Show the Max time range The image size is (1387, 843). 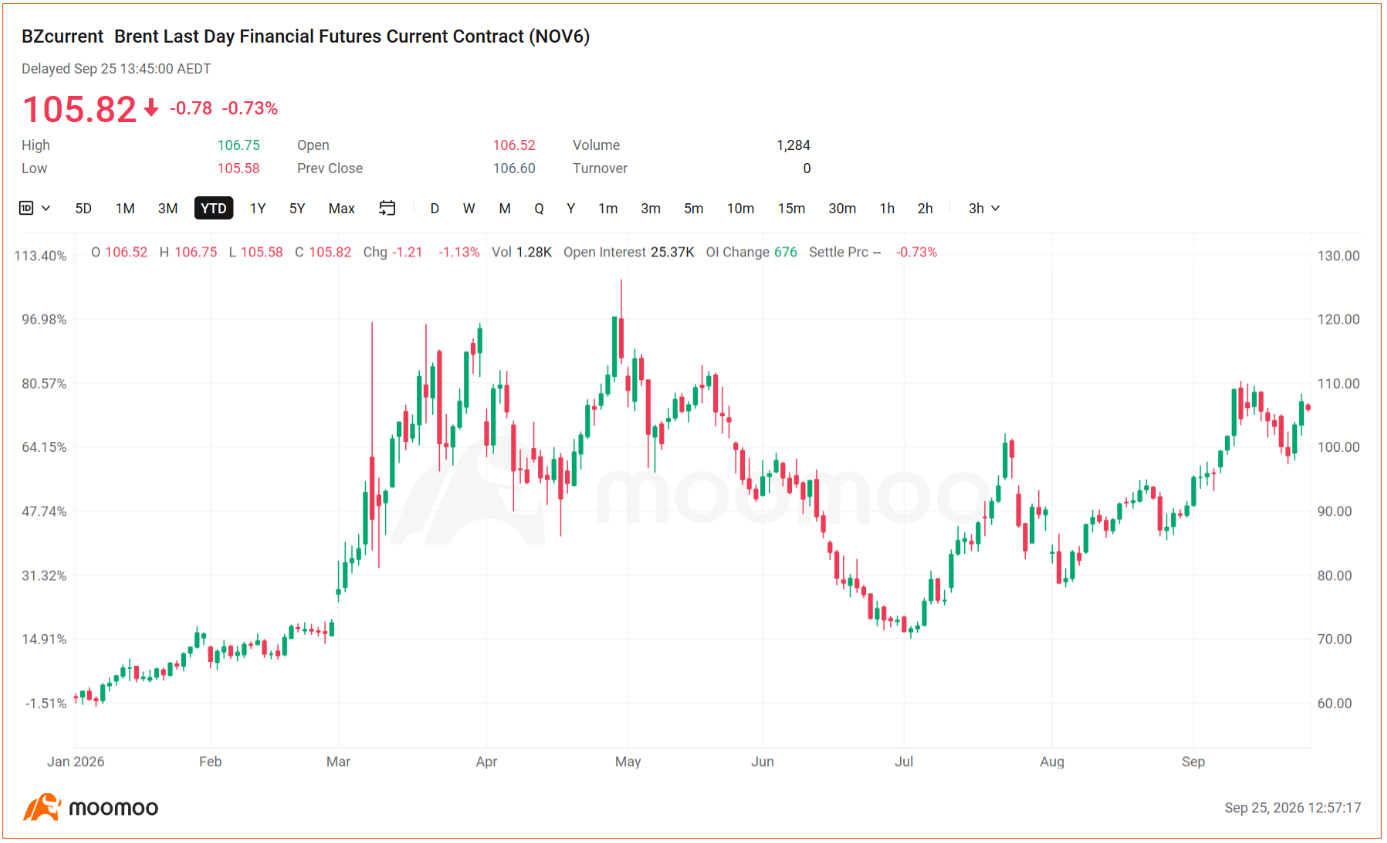pyautogui.click(x=342, y=208)
